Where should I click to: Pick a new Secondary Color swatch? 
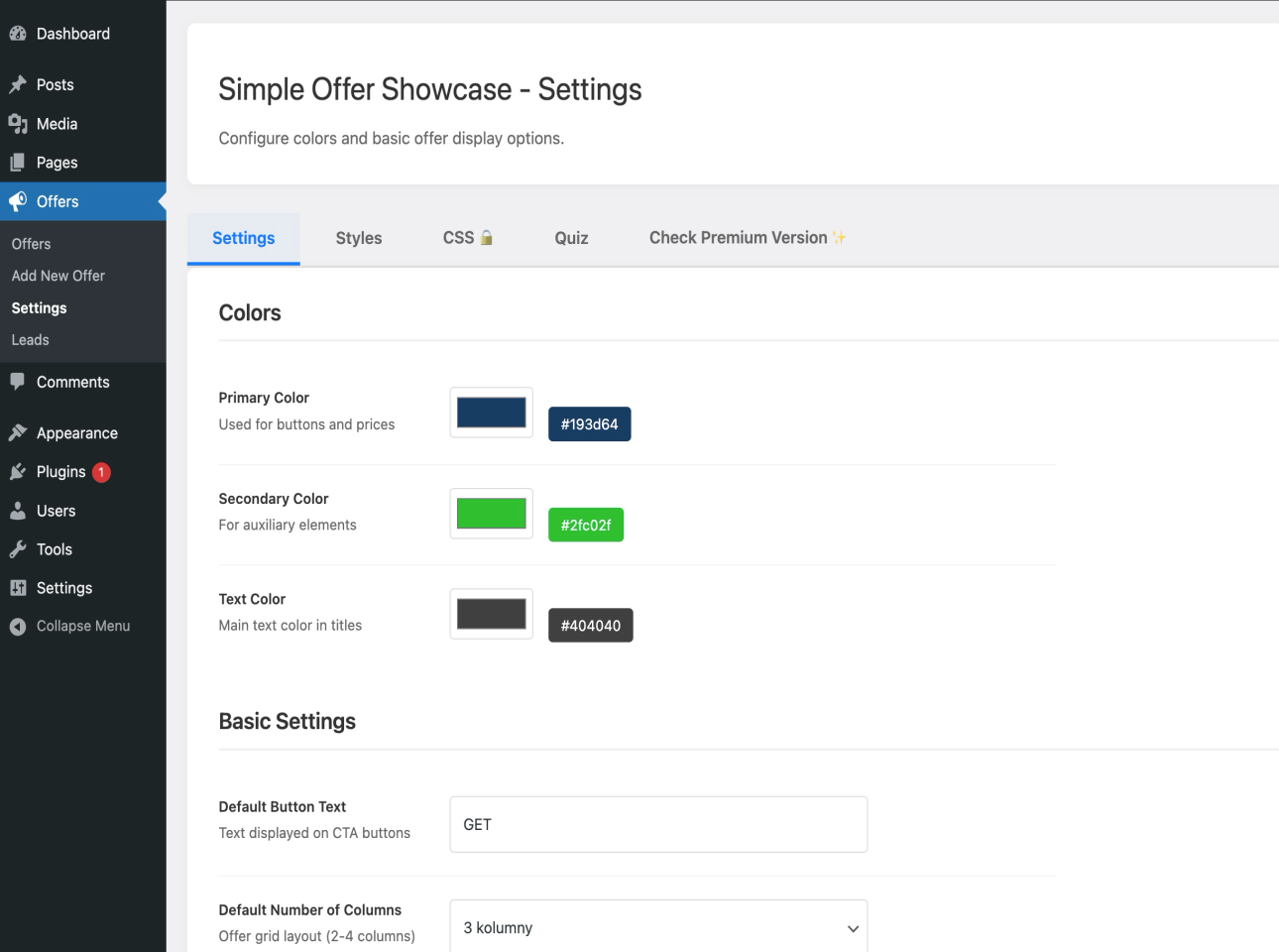(490, 513)
